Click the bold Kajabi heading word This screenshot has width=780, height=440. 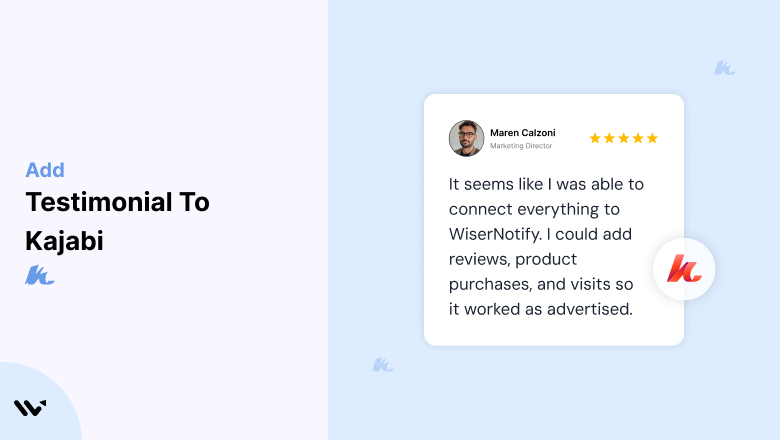[64, 241]
